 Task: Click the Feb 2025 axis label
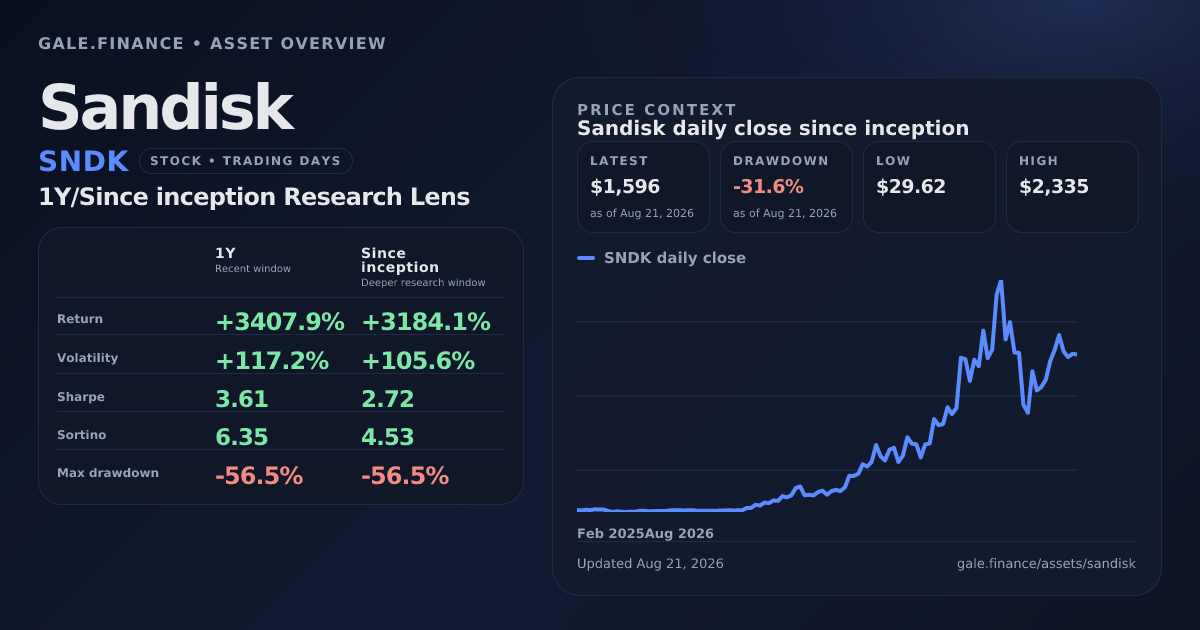pos(610,533)
